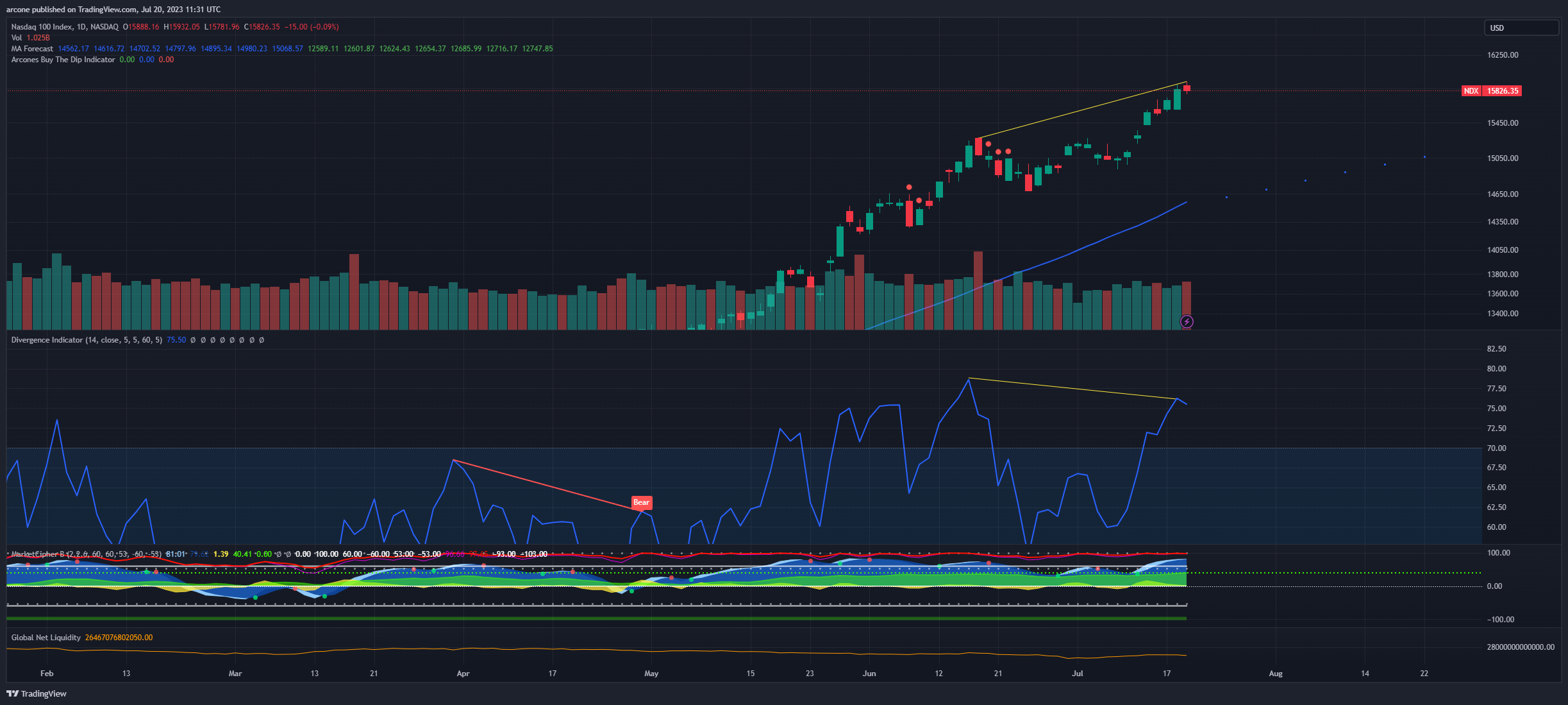Click the NDX 15826.35 price label

pyautogui.click(x=1491, y=90)
